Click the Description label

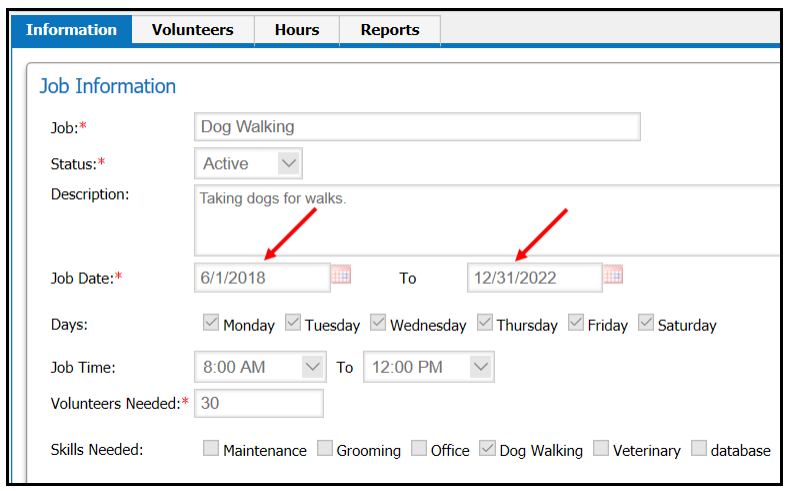pyautogui.click(x=90, y=194)
